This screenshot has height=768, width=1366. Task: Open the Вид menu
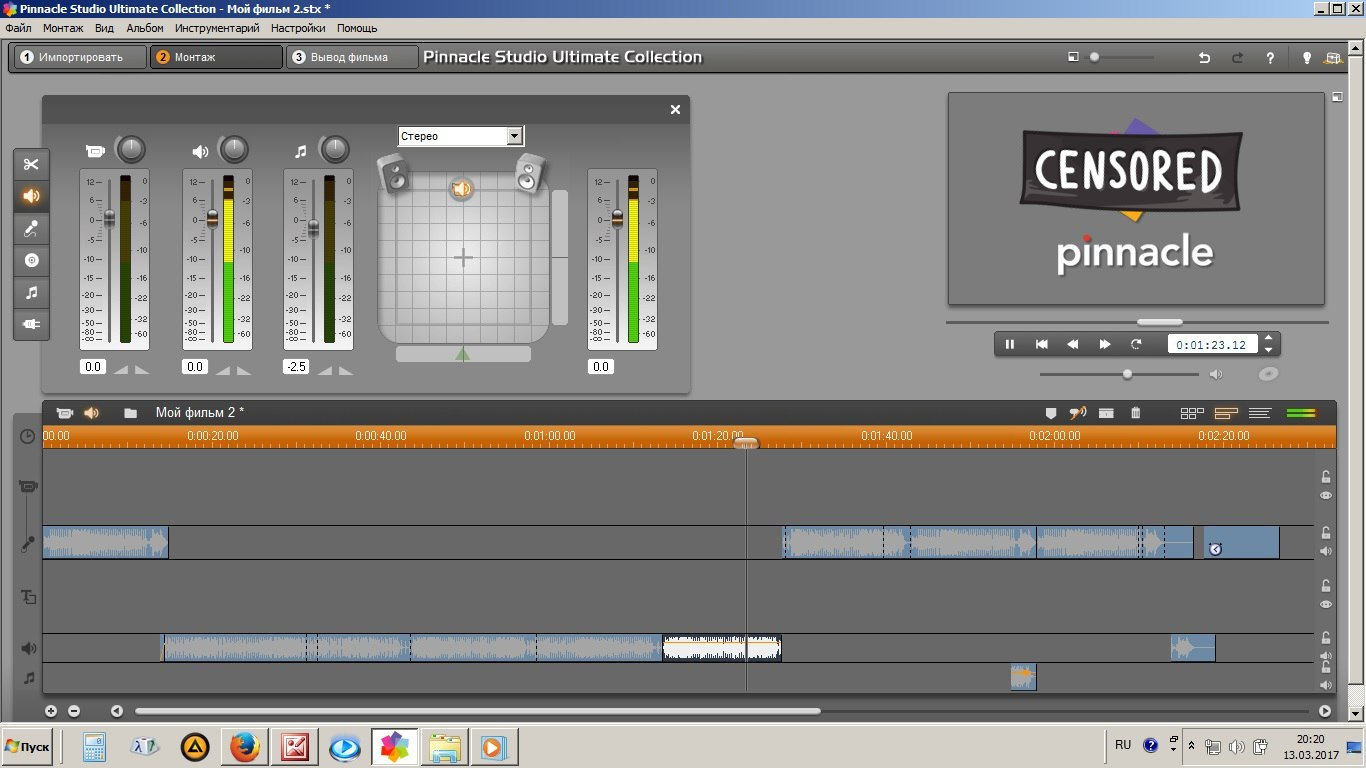[104, 28]
